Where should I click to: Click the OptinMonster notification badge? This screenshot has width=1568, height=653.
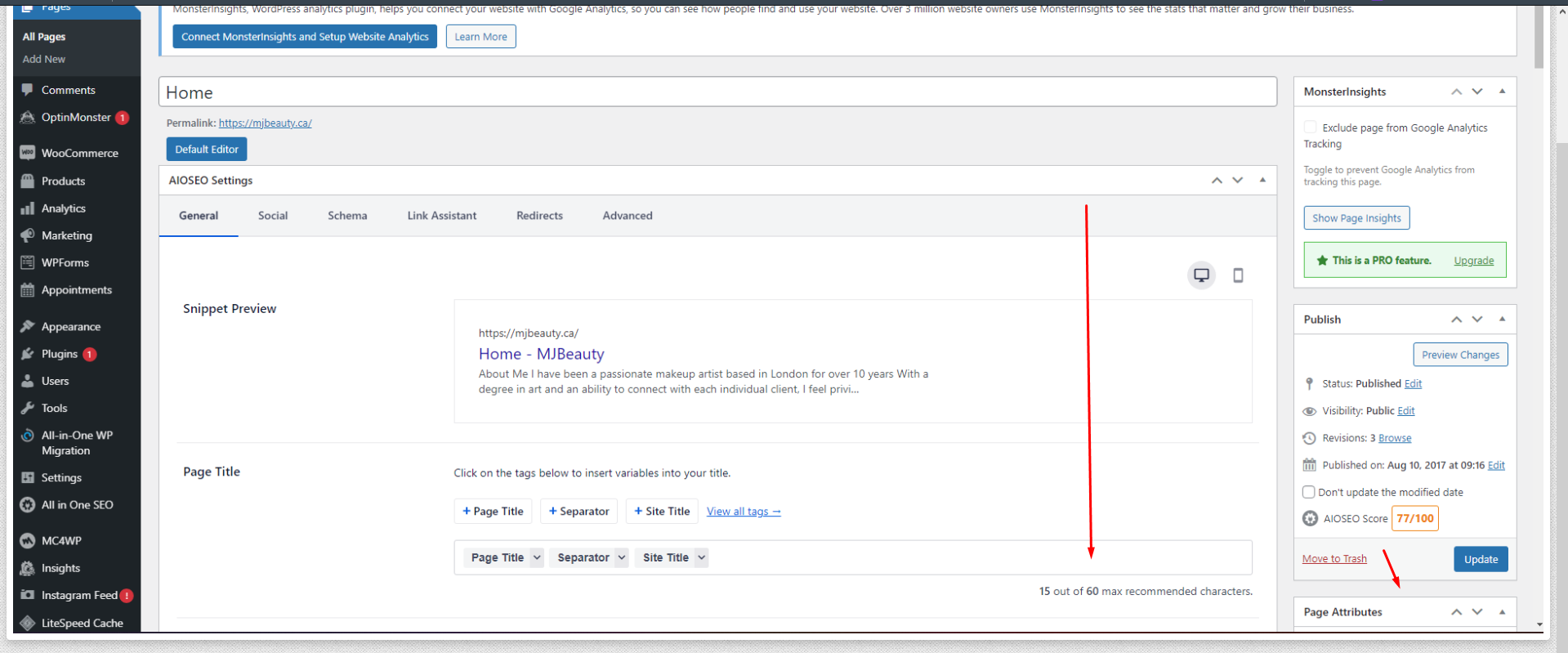(122, 118)
